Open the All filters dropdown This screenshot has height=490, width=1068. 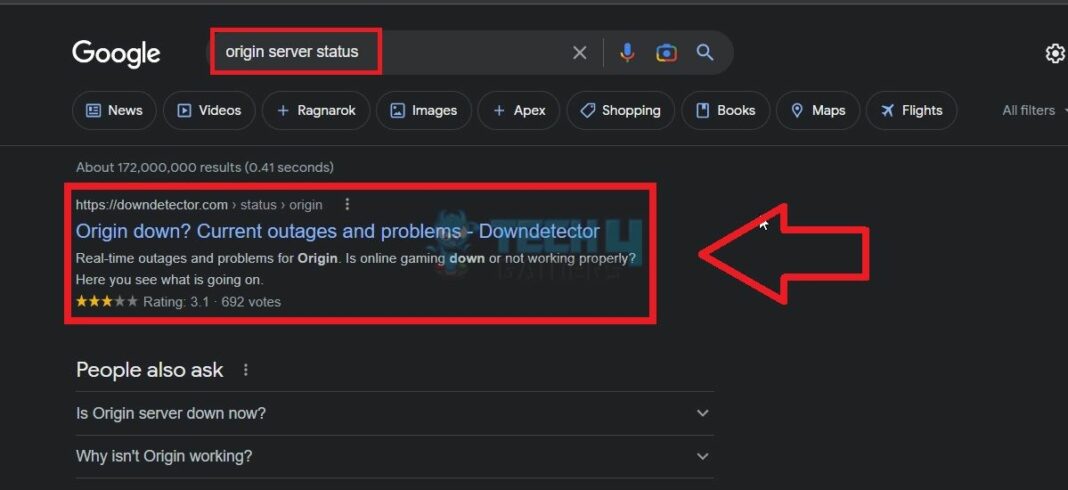pos(1030,110)
